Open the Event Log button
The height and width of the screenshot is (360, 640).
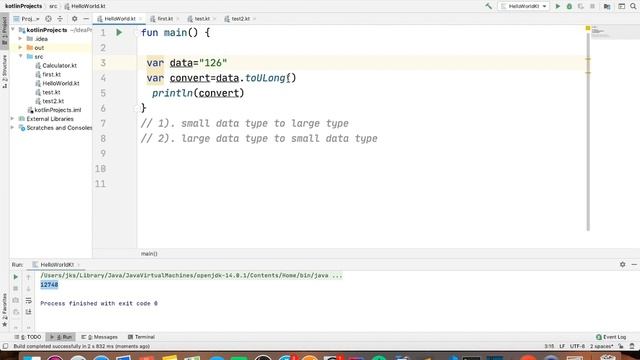pyautogui.click(x=611, y=337)
